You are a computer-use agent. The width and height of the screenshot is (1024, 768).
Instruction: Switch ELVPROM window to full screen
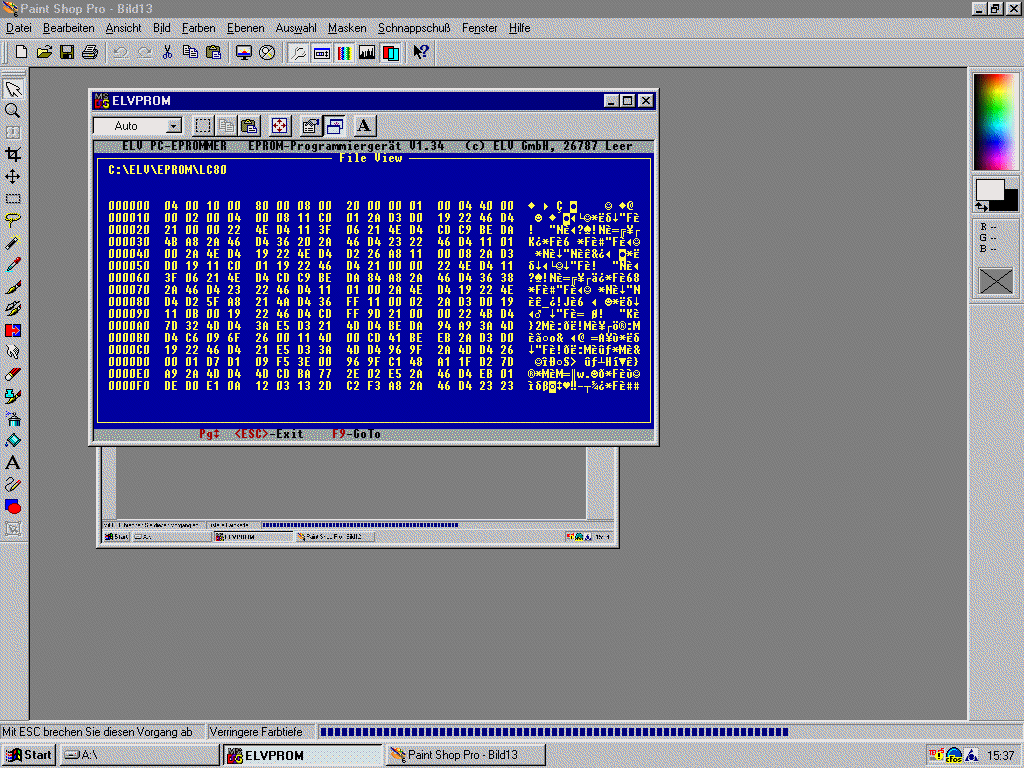(280, 125)
